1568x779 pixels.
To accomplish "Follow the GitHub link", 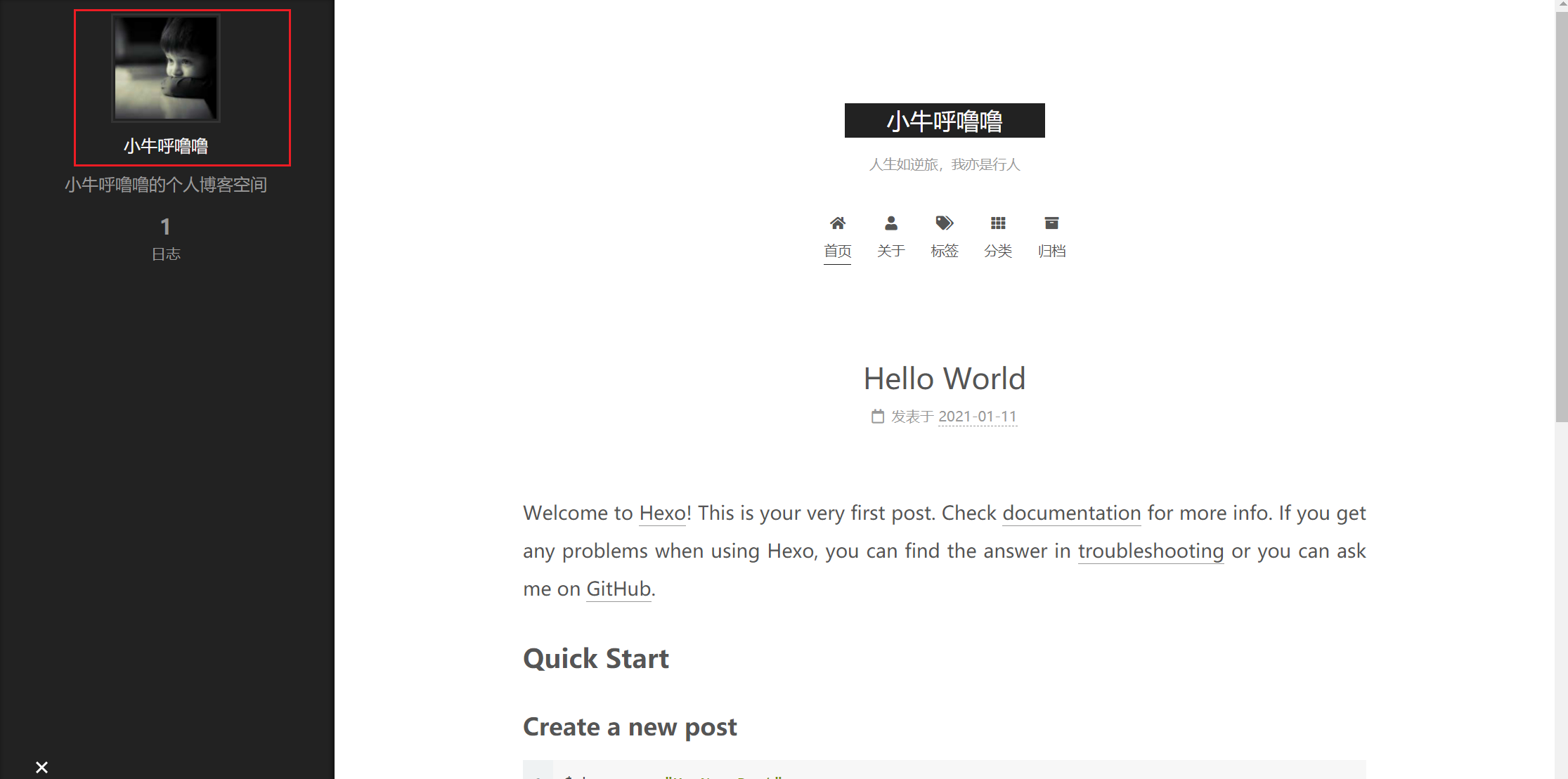I will pyautogui.click(x=618, y=589).
